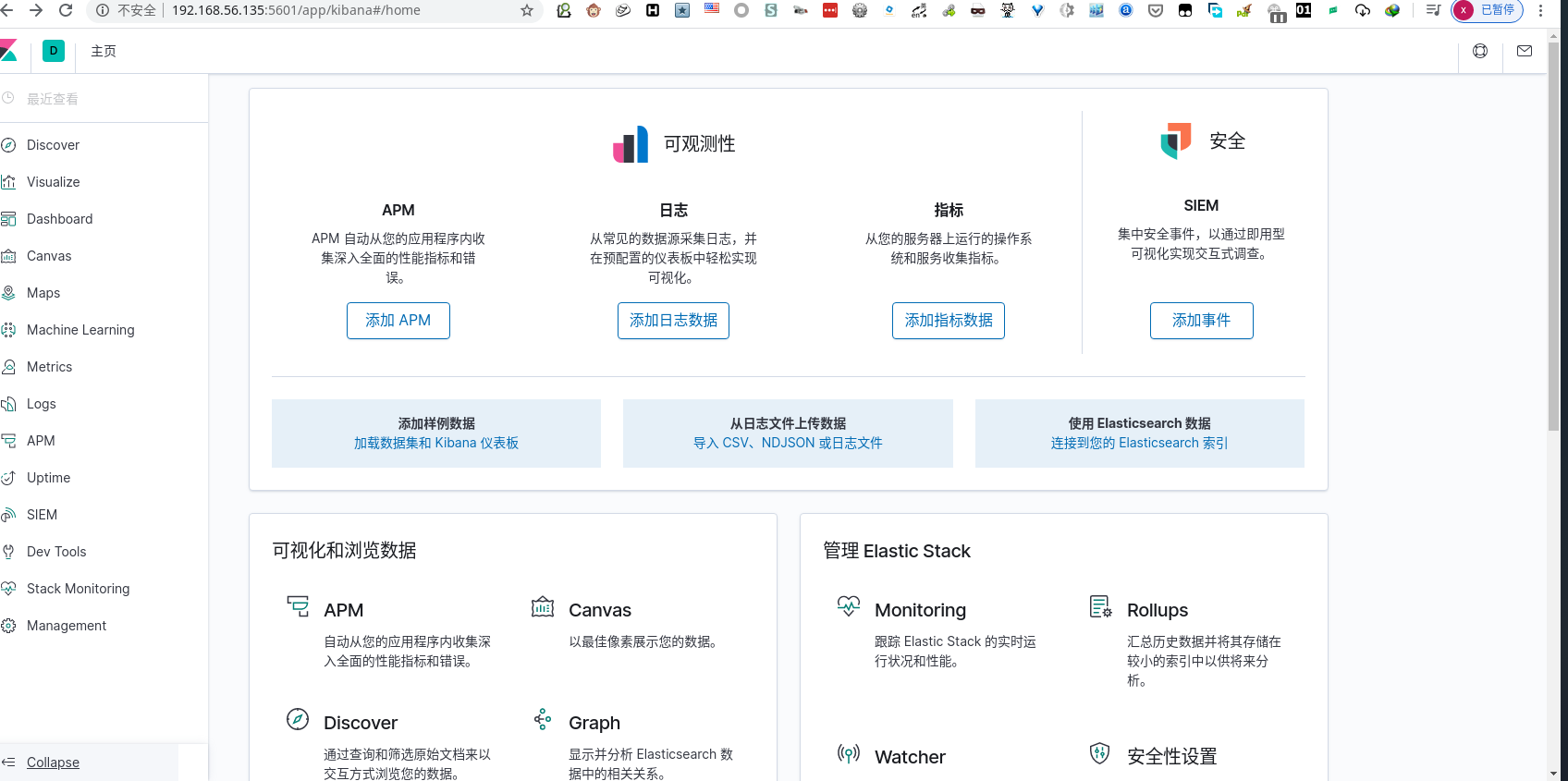The height and width of the screenshot is (781, 1568).
Task: Open Canvas from the side navigation
Action: click(49, 256)
